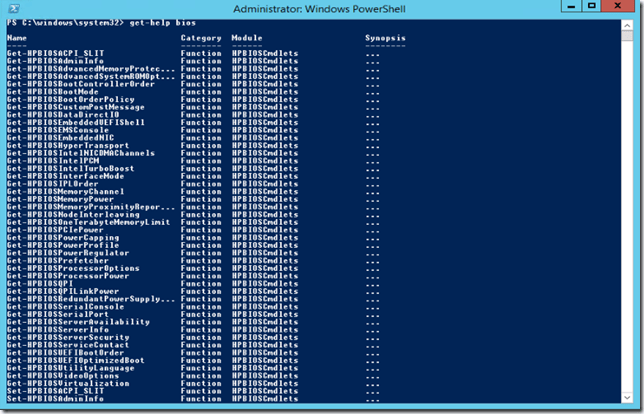The height and width of the screenshot is (414, 644).
Task: Click the Name column header
Action: [x=17, y=38]
